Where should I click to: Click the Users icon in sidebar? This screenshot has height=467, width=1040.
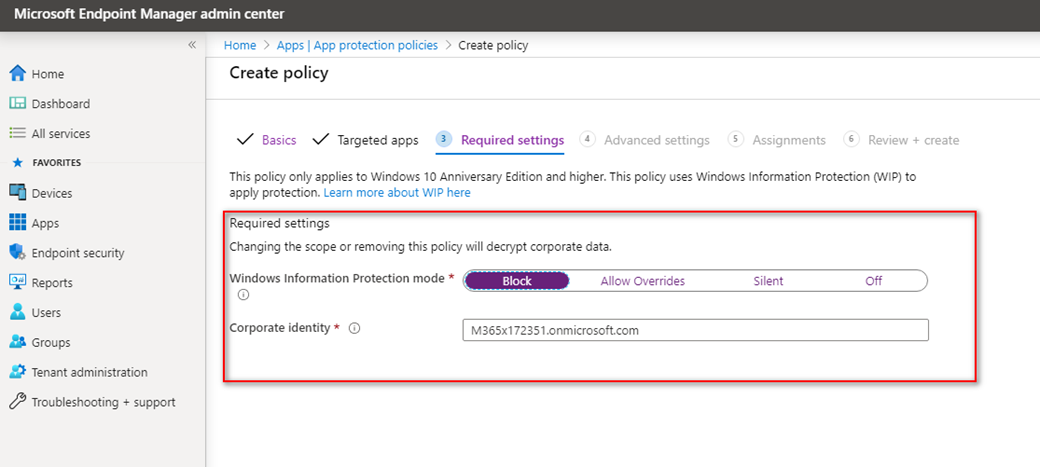pos(17,313)
